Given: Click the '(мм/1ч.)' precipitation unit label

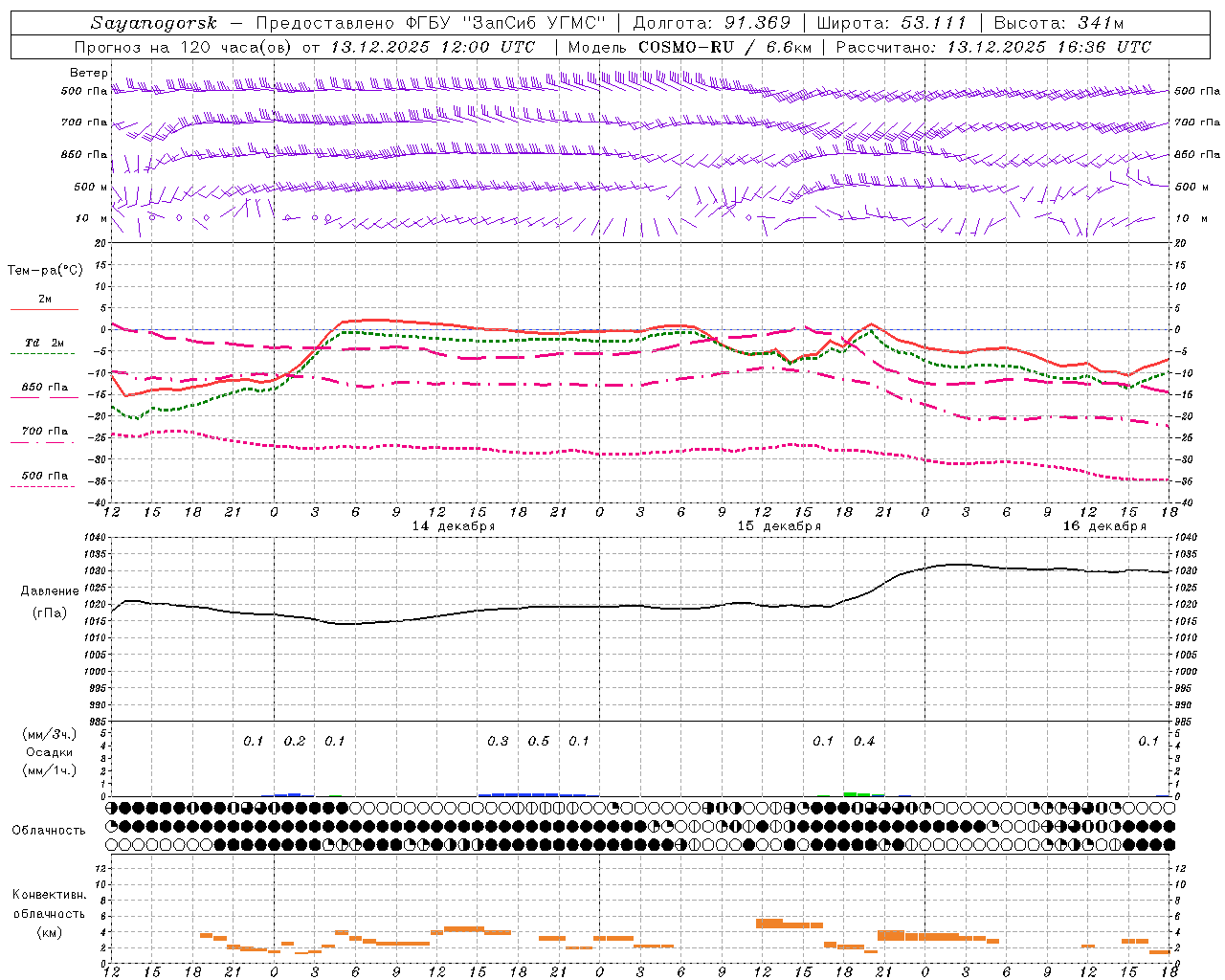Looking at the screenshot, I should coord(50,770).
